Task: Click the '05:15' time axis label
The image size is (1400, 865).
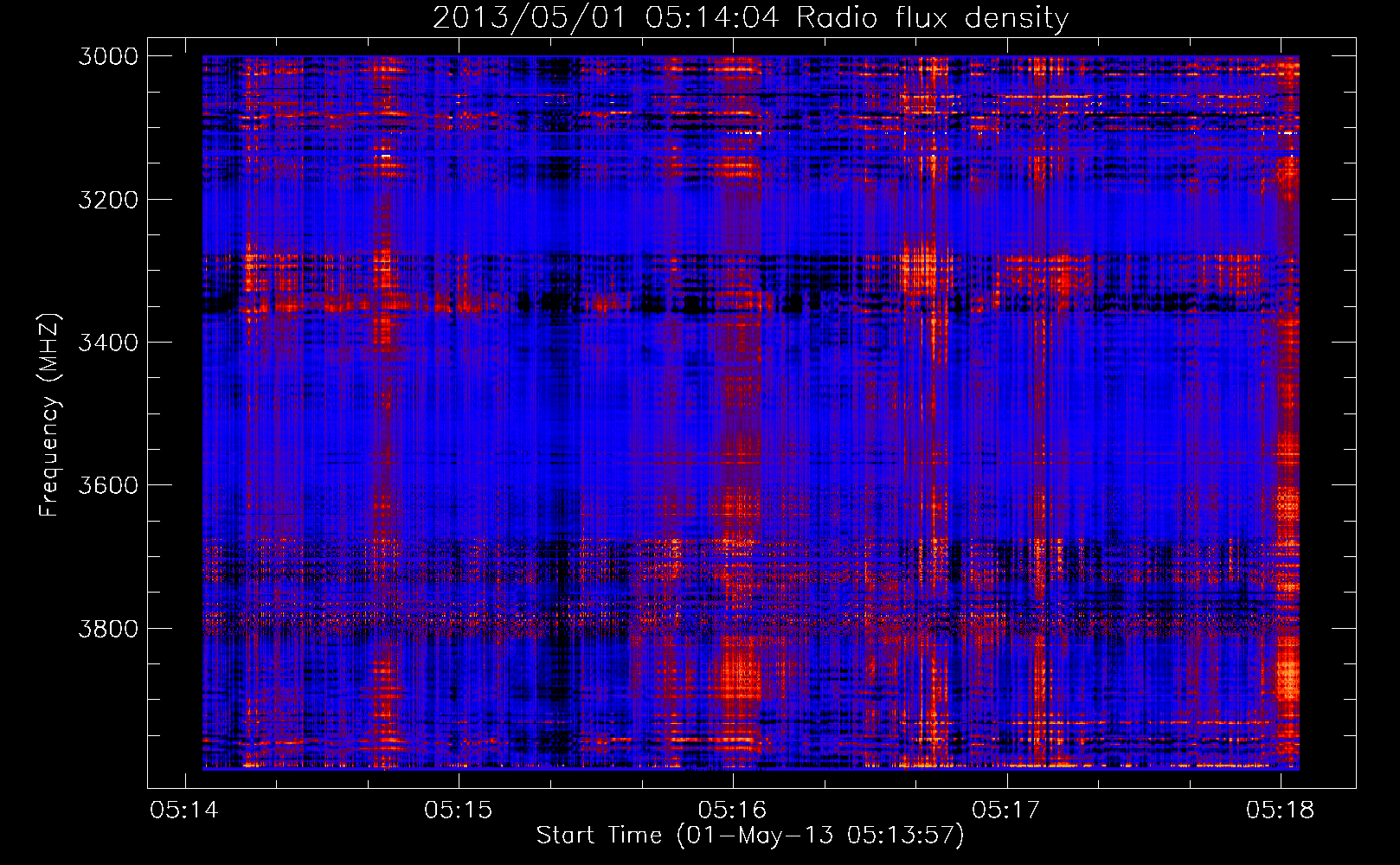Action: pyautogui.click(x=458, y=810)
